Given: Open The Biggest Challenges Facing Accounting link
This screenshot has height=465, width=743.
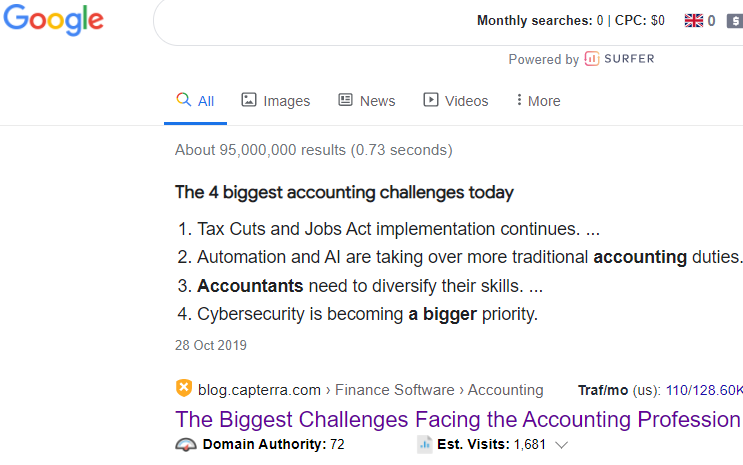Looking at the screenshot, I should pyautogui.click(x=457, y=418).
